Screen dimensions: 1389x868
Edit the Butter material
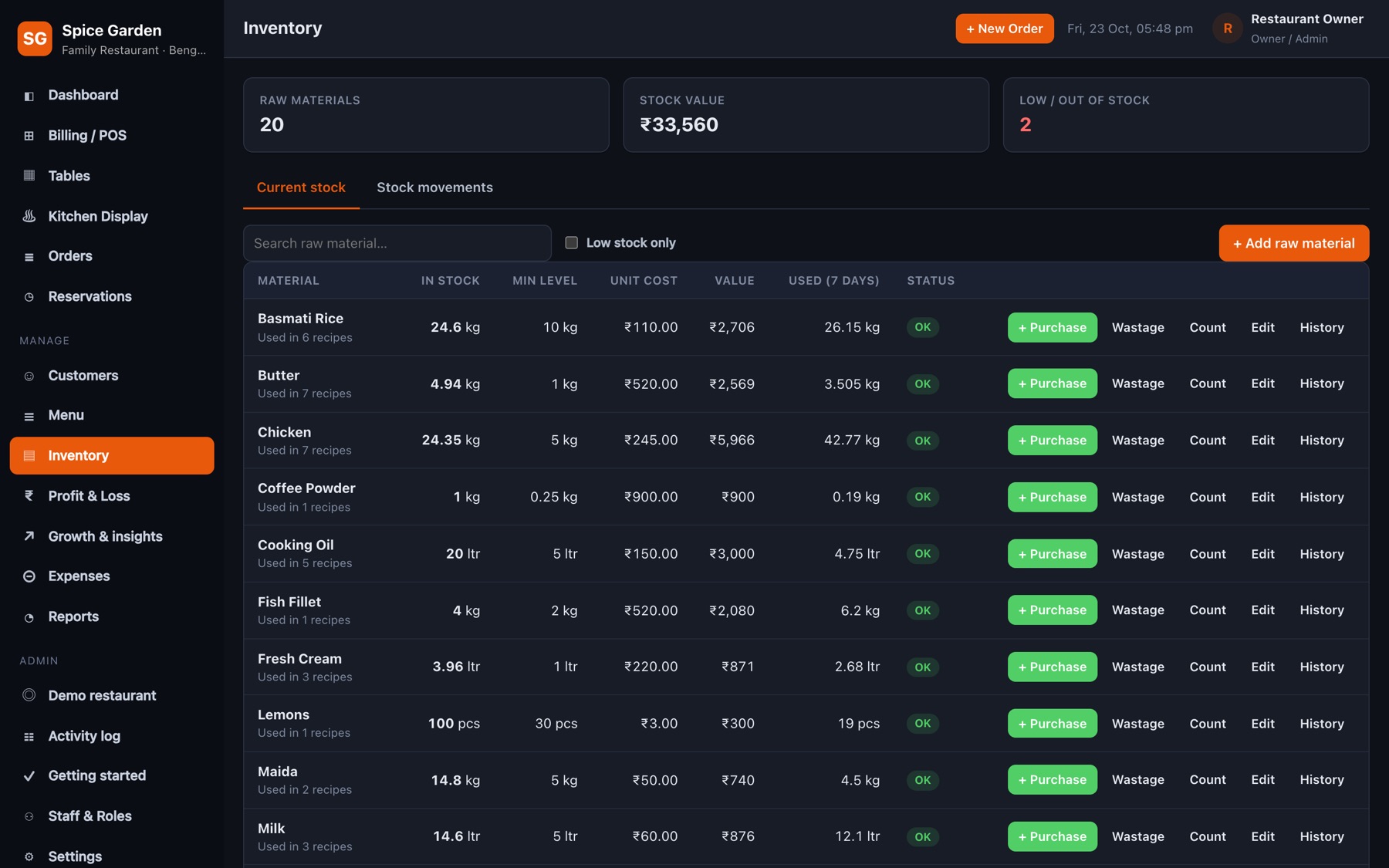(x=1262, y=383)
